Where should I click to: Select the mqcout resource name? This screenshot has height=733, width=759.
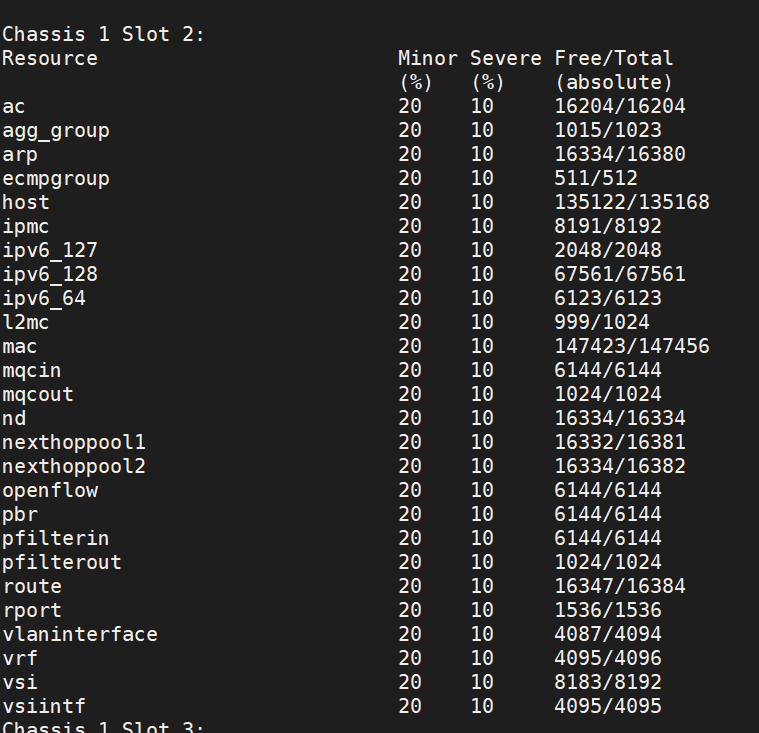(38, 394)
